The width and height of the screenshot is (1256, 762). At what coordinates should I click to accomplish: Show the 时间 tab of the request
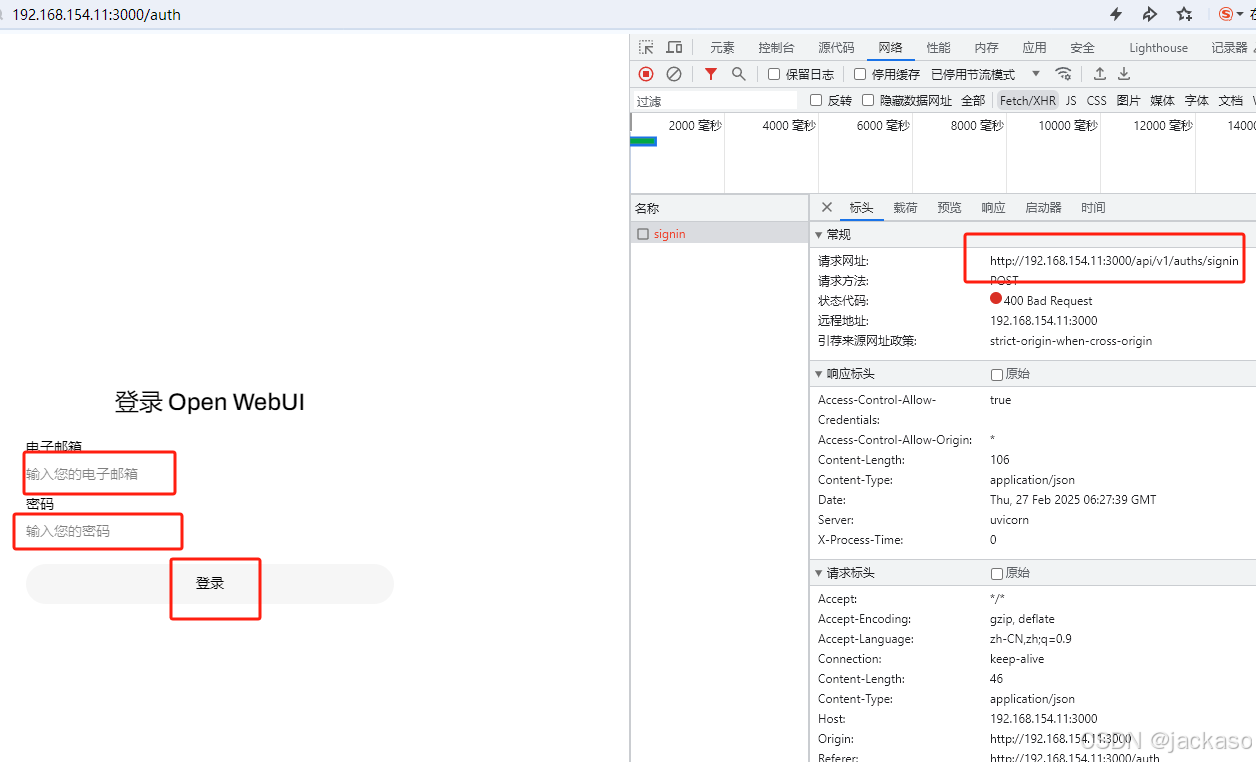pyautogui.click(x=1093, y=207)
